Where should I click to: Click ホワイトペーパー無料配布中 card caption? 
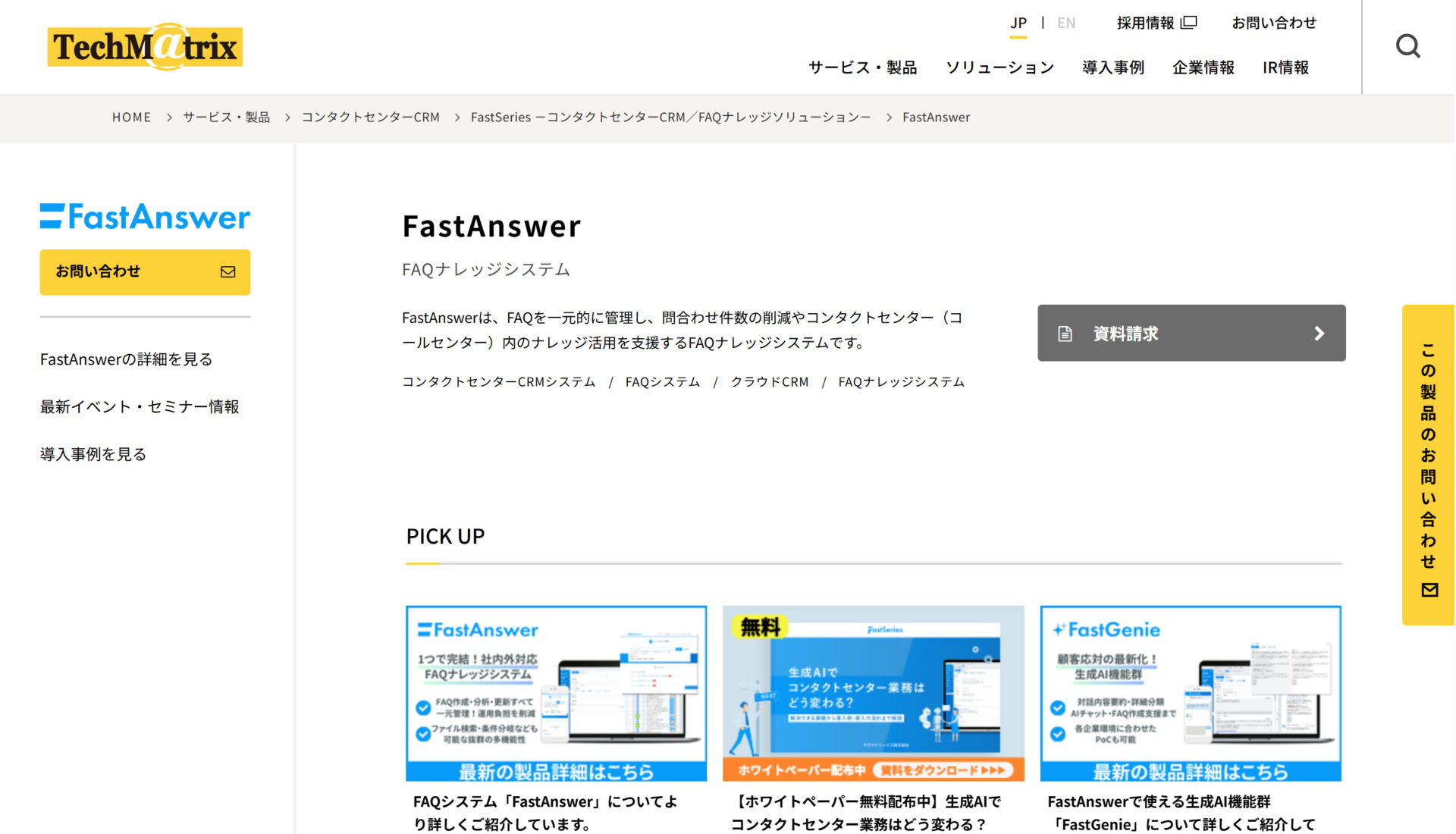[866, 813]
